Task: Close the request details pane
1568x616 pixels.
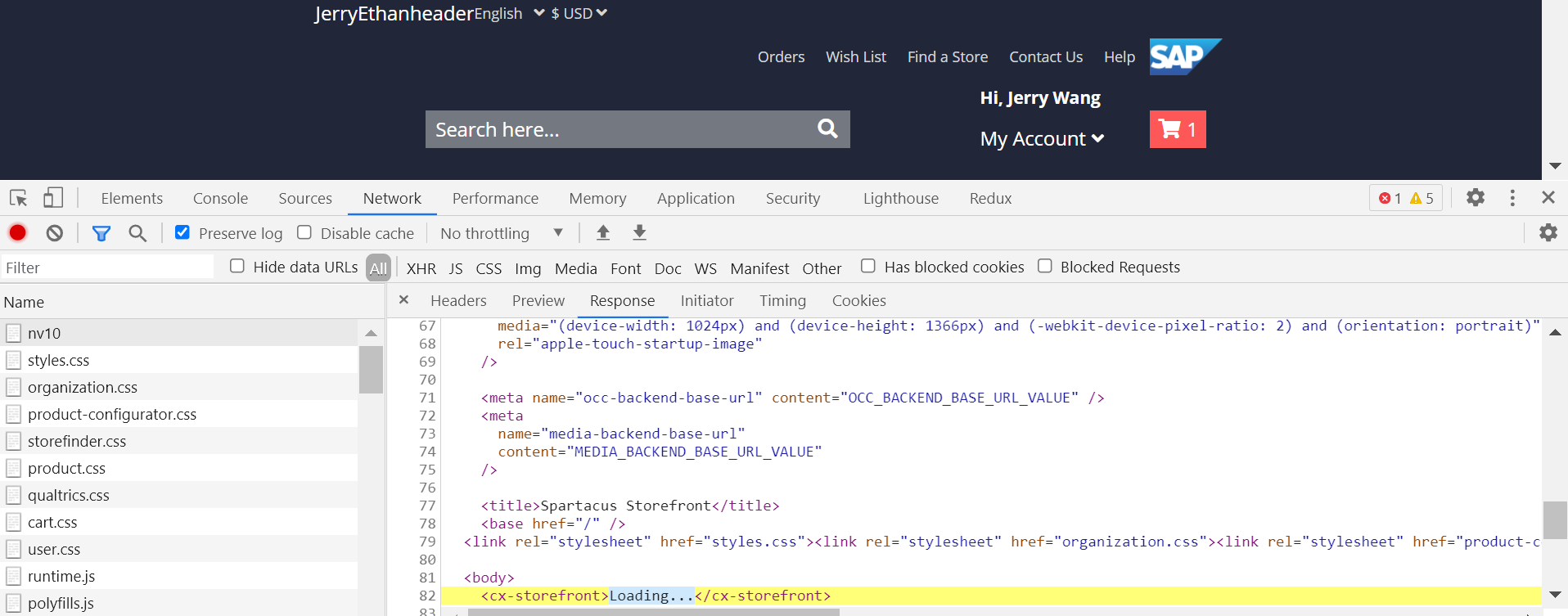Action: 403,300
